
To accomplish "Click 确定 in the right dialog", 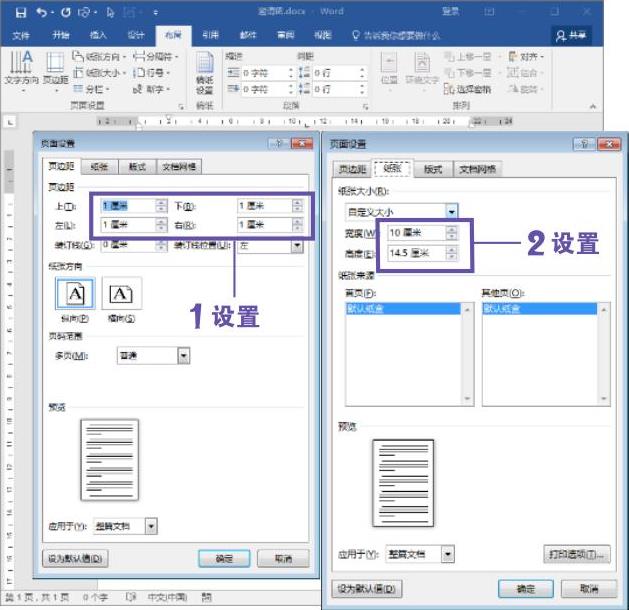I will (x=526, y=589).
